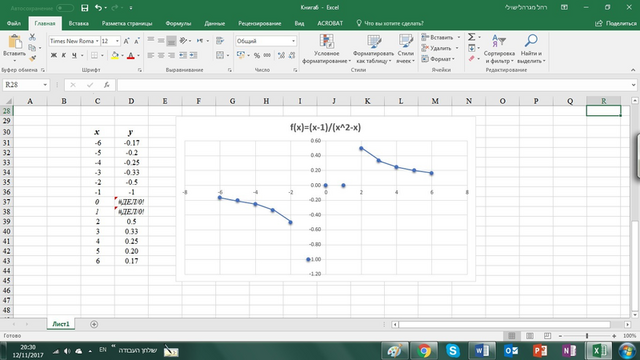Click the percent style icon
The height and width of the screenshot is (360, 640).
click(257, 55)
